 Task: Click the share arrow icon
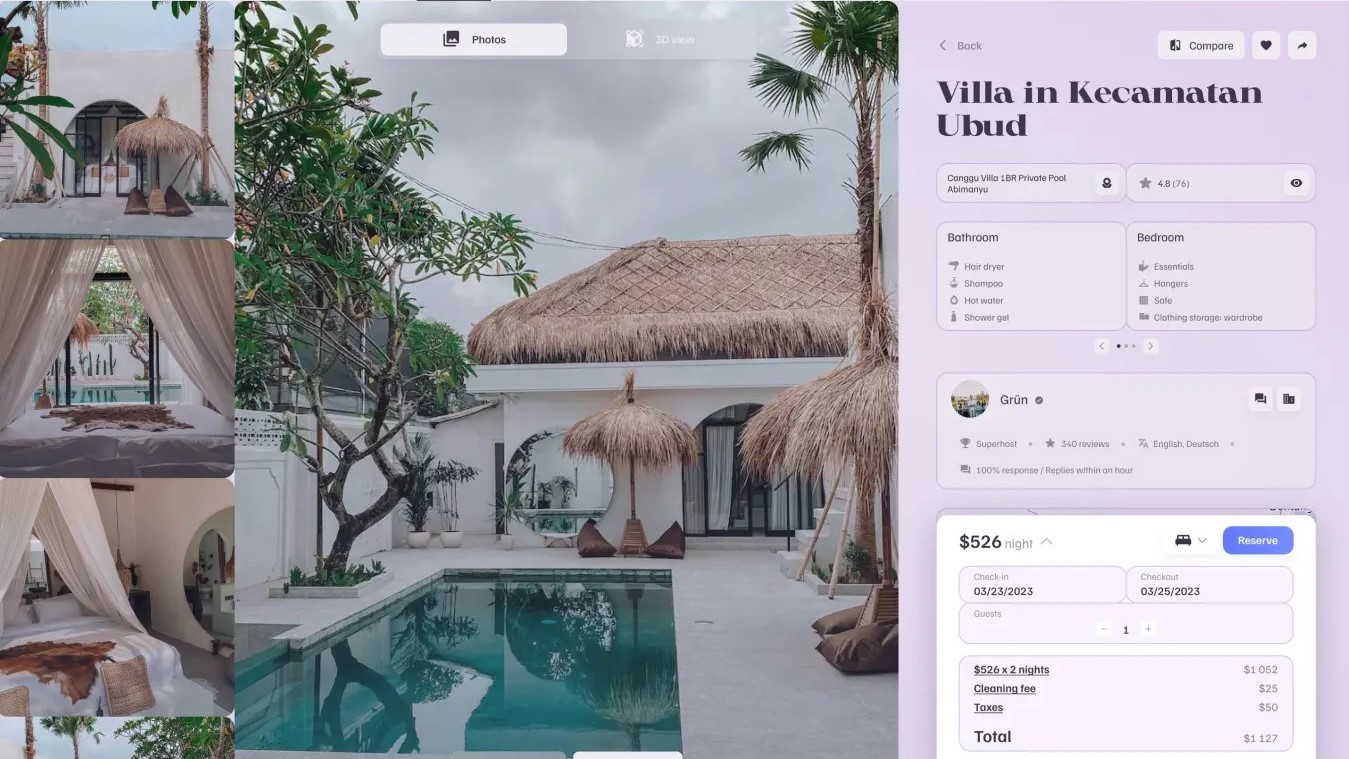click(1302, 45)
